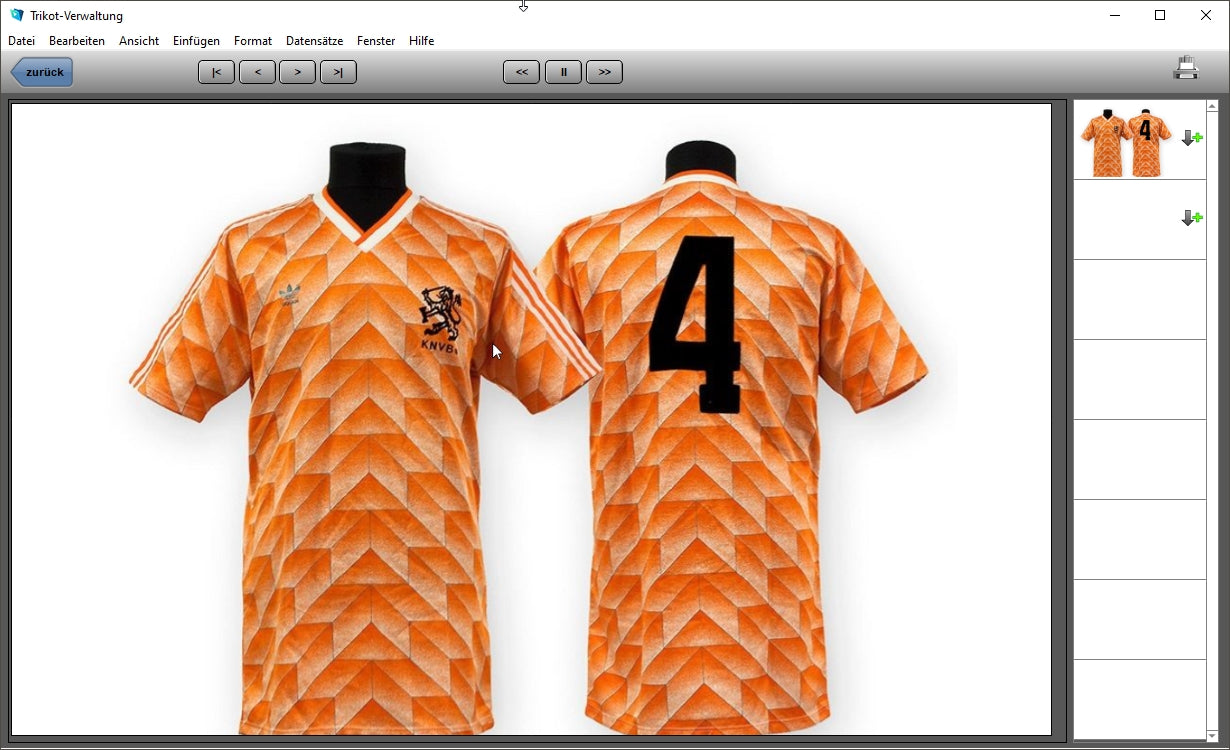Click the large jersey image
The width and height of the screenshot is (1230, 750).
pyautogui.click(x=531, y=419)
